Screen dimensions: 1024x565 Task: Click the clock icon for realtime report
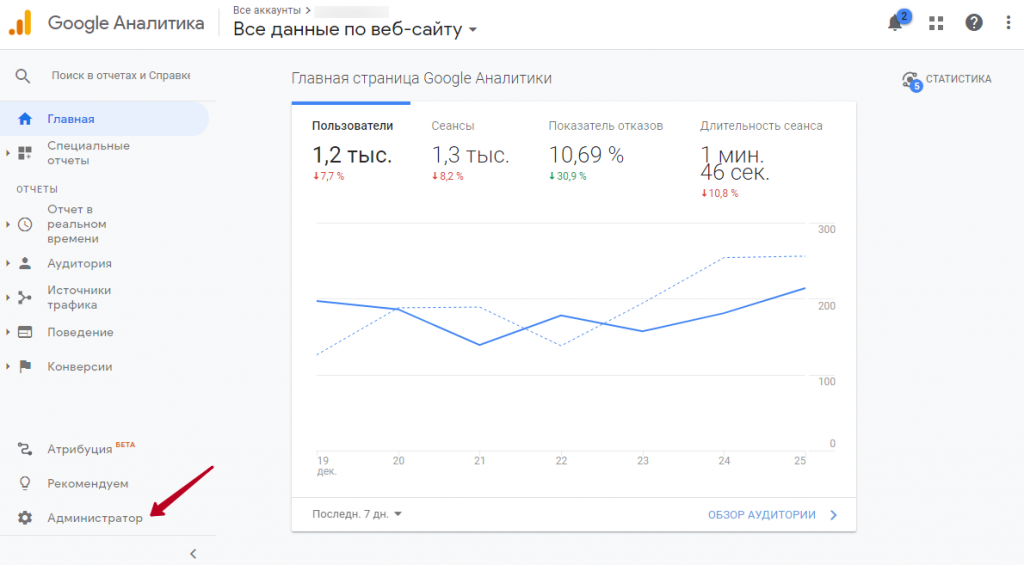pyautogui.click(x=25, y=224)
